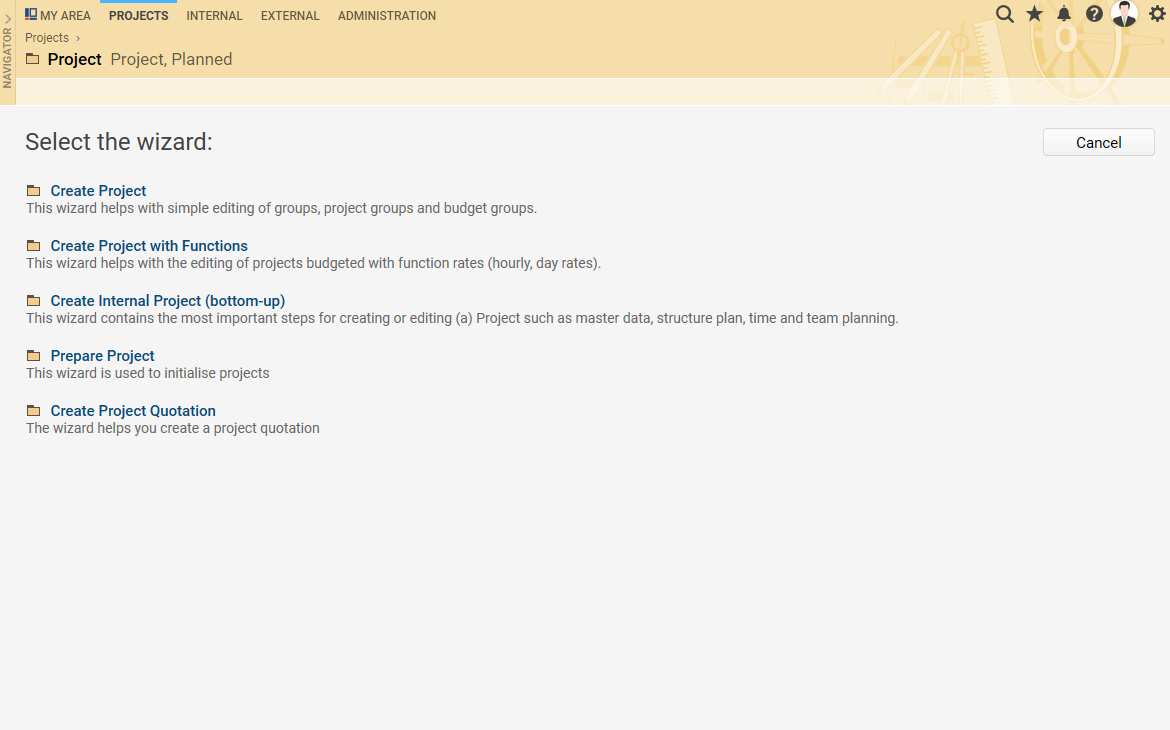Show notifications bell icon
This screenshot has width=1170, height=730.
[1064, 14]
